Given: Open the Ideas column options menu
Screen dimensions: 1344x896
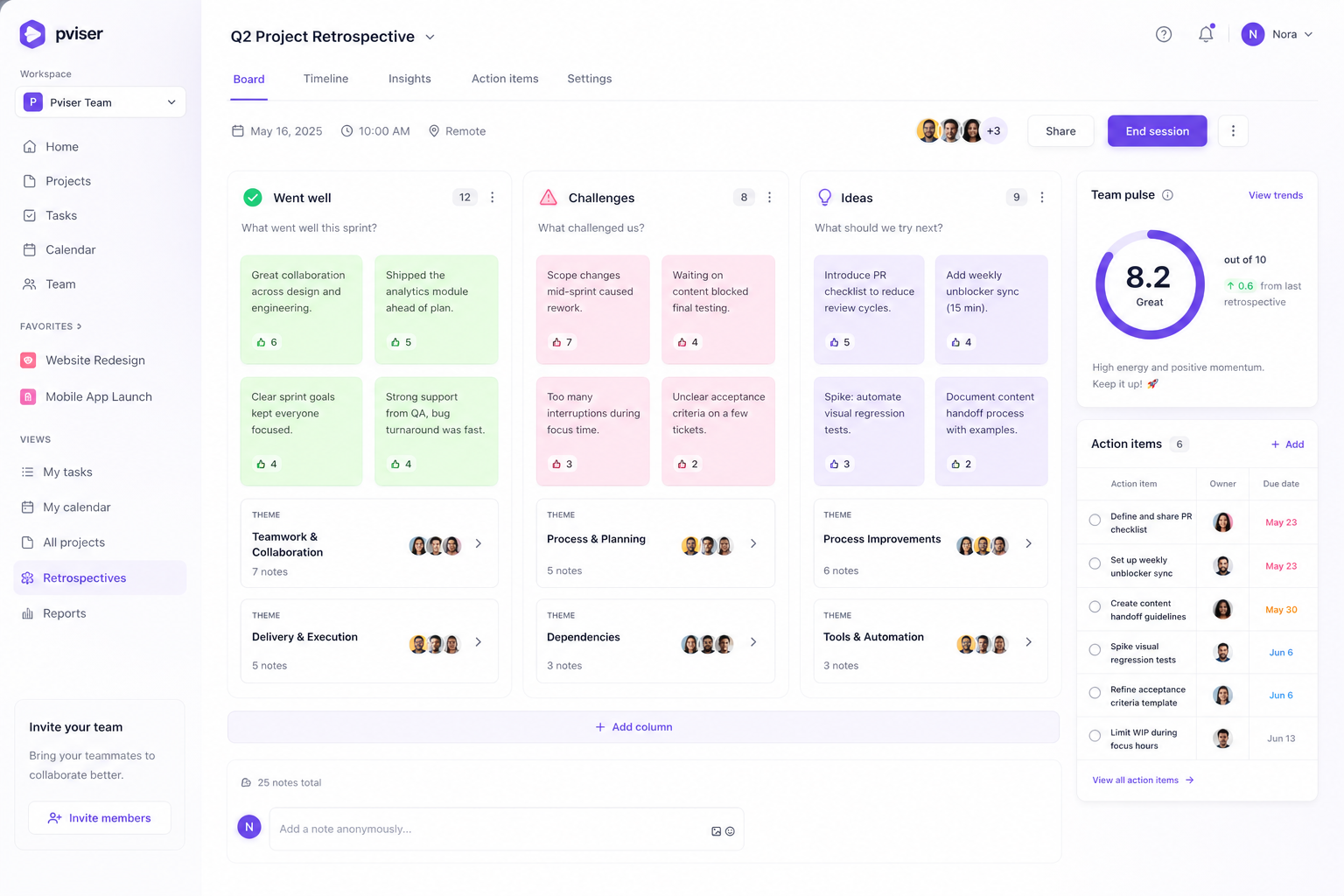Looking at the screenshot, I should [1042, 198].
